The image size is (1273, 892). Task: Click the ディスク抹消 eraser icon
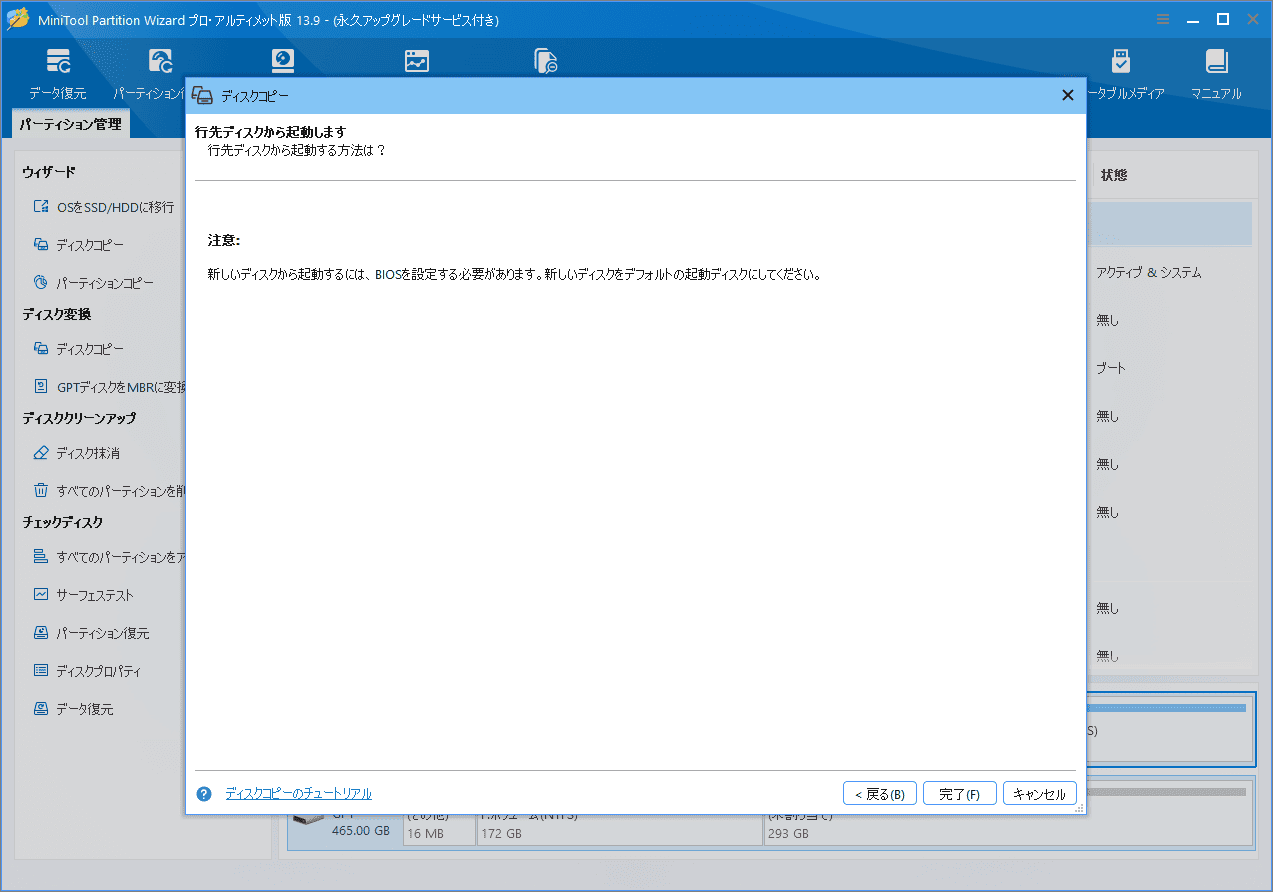point(41,453)
